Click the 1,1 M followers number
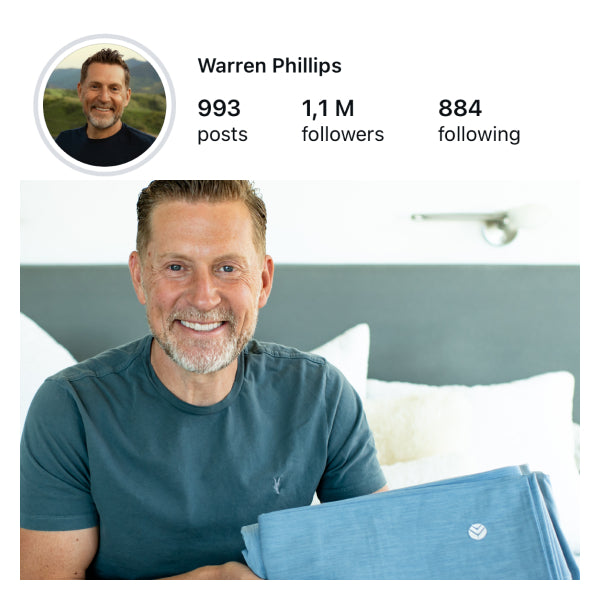This screenshot has height=600, width=600. (x=328, y=108)
